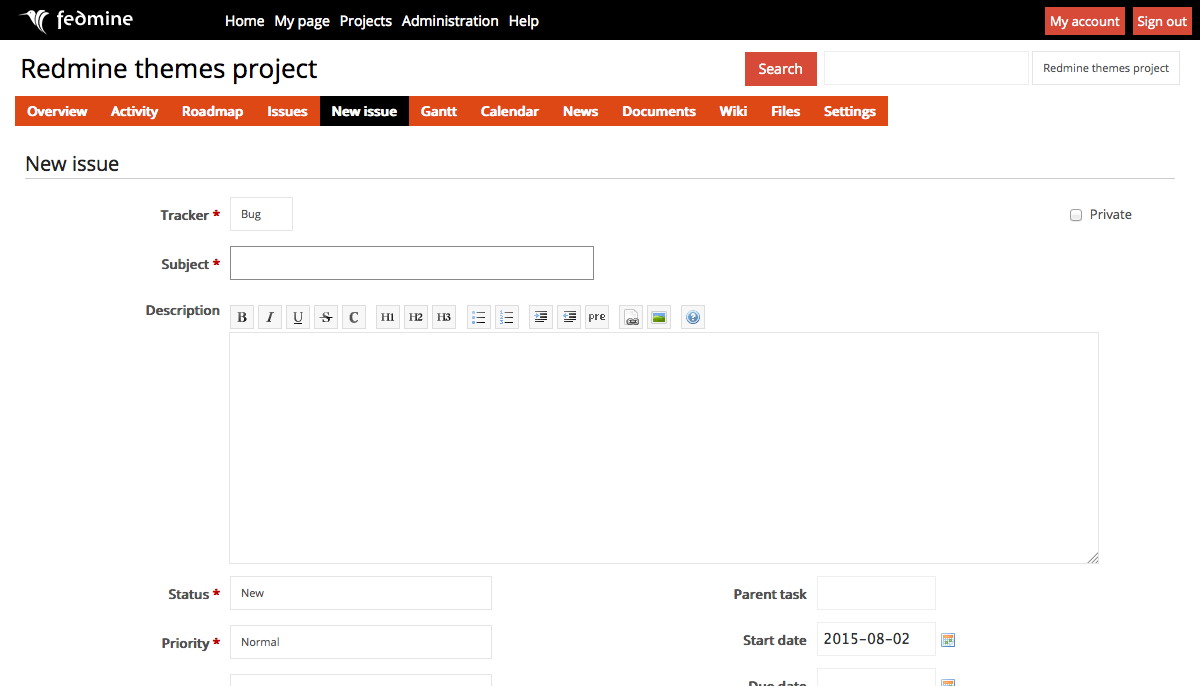This screenshot has height=686, width=1200.
Task: Switch to the Files tab
Action: pyautogui.click(x=786, y=111)
